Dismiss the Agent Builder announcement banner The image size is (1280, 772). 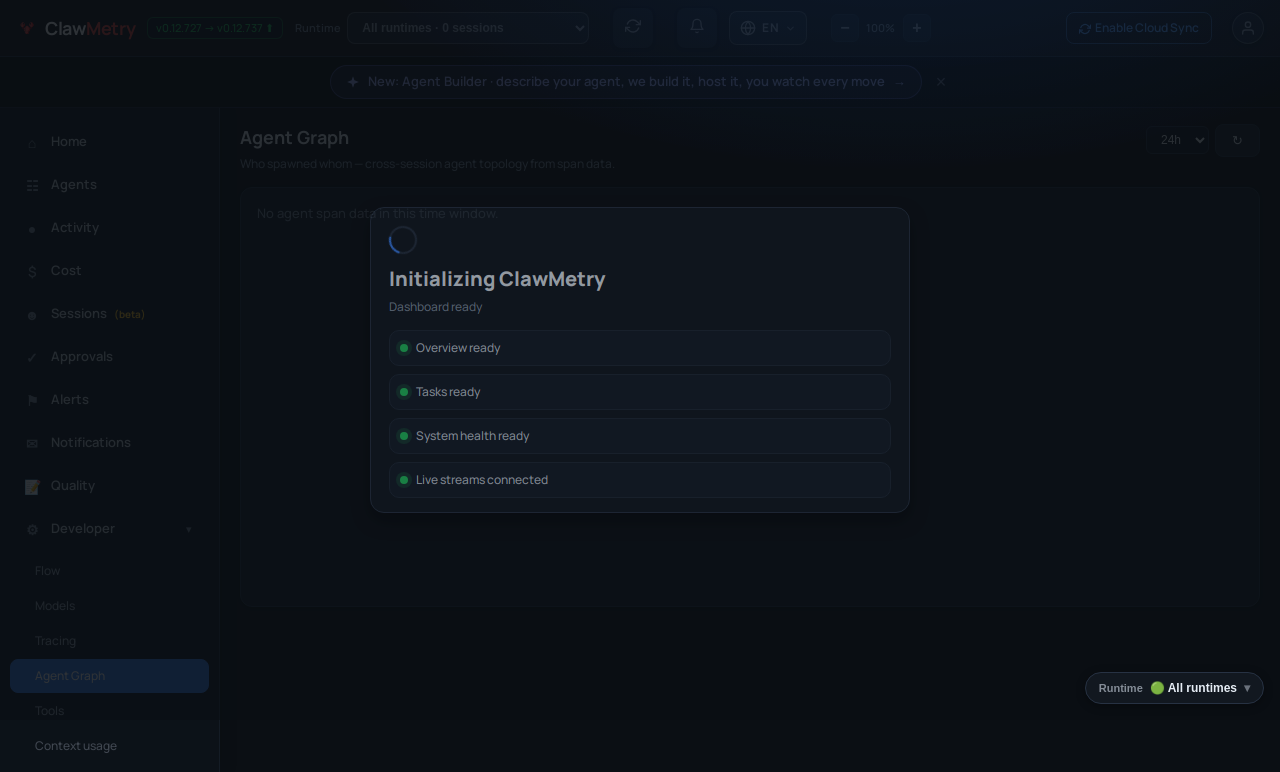[941, 82]
